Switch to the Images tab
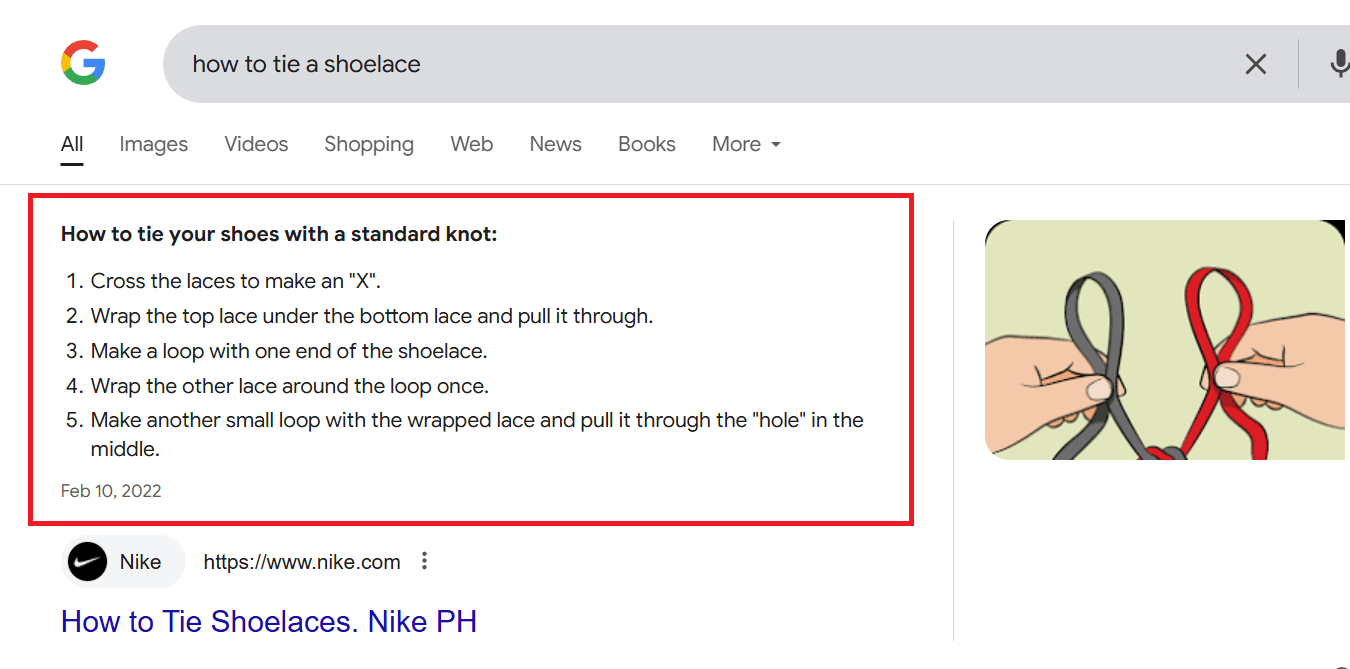 point(153,144)
